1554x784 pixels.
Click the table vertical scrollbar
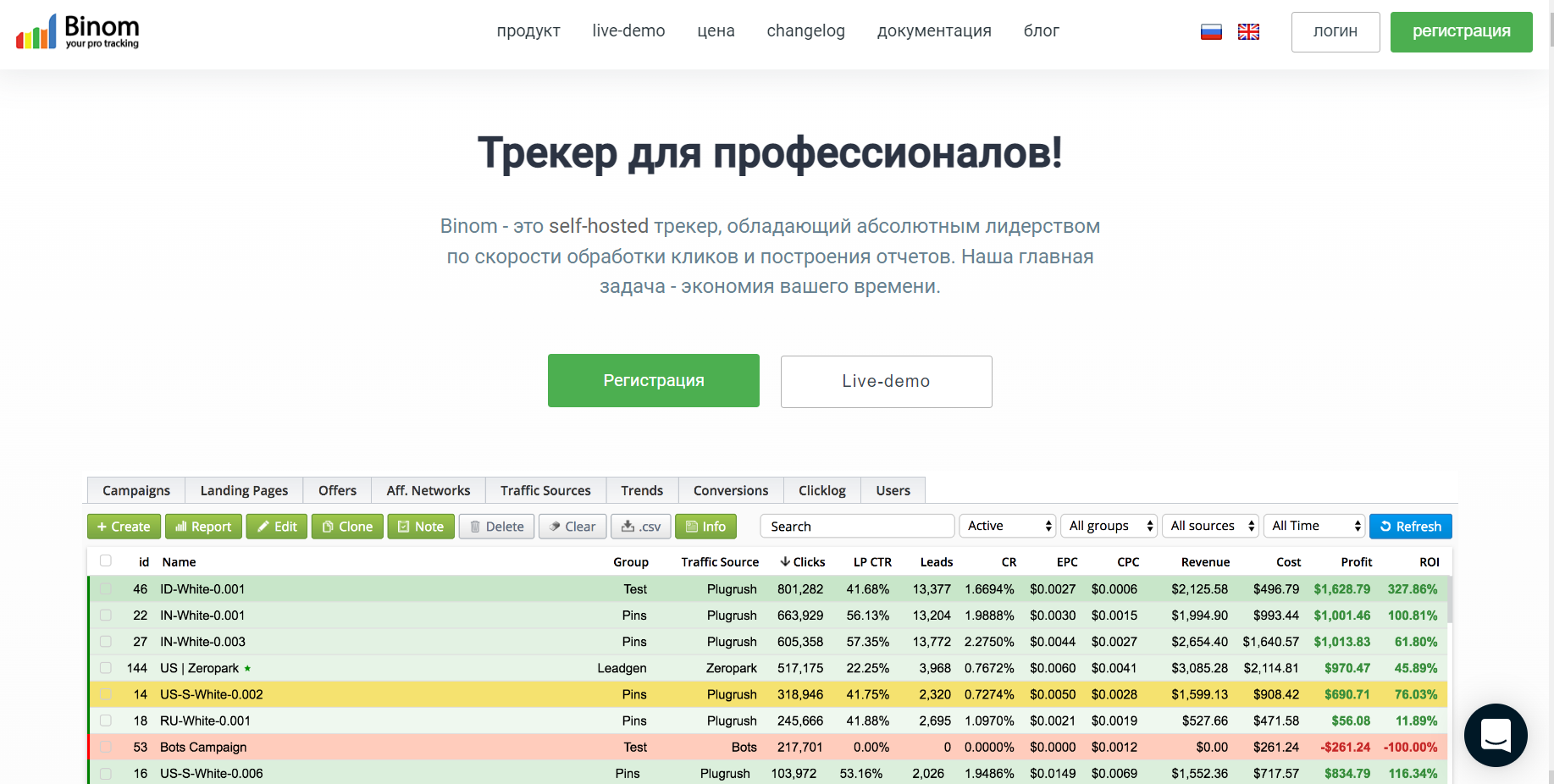coord(1451,599)
